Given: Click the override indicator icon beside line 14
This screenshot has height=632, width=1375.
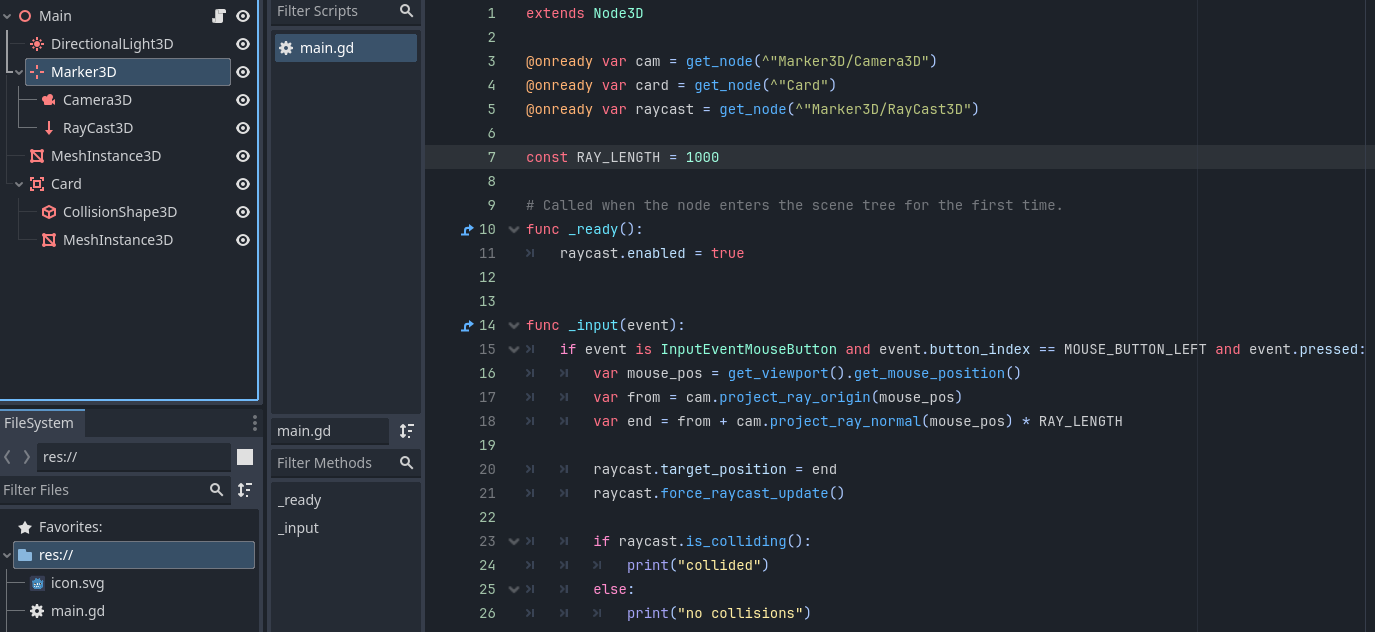Looking at the screenshot, I should click(x=467, y=326).
